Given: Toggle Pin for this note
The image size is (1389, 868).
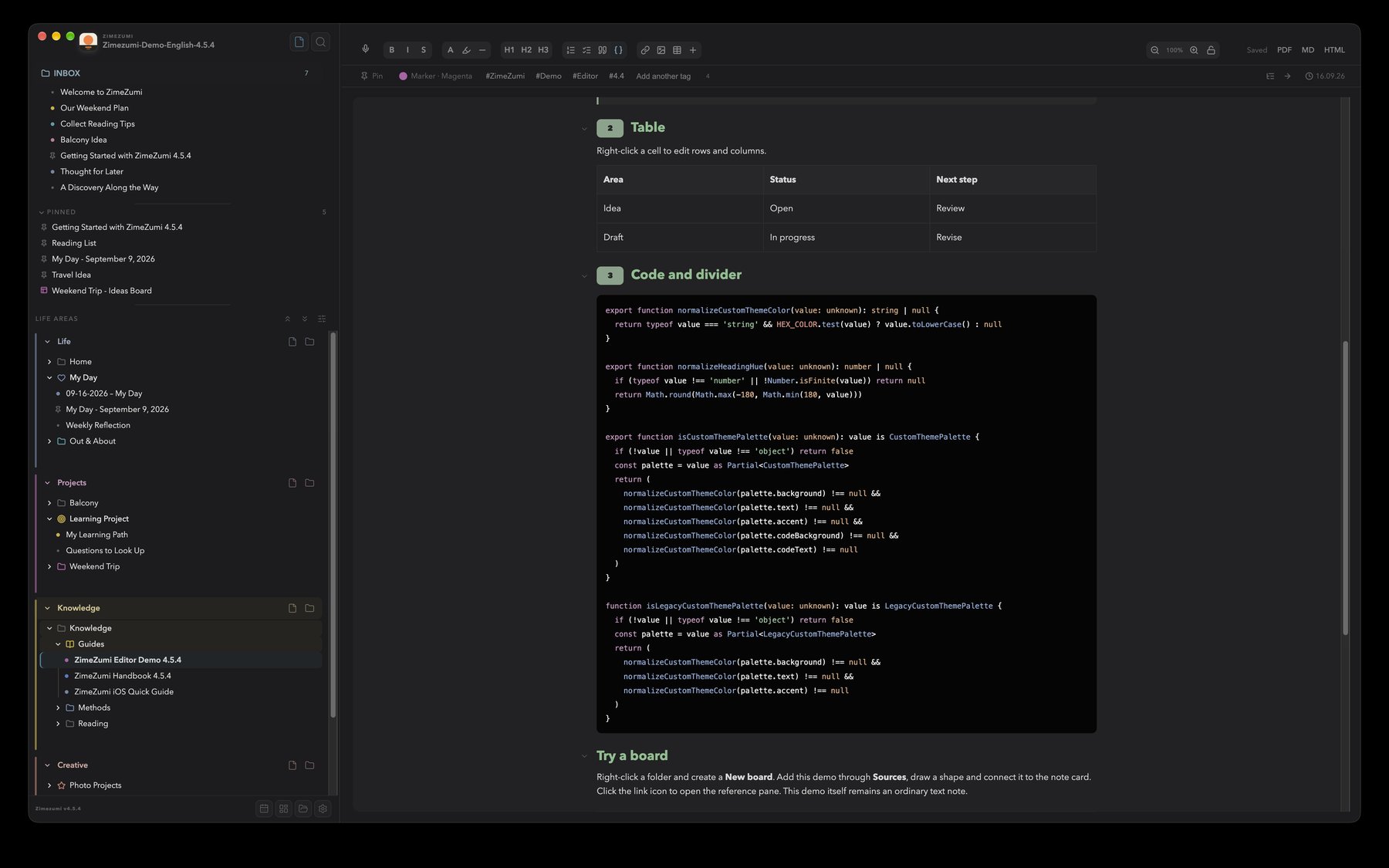Looking at the screenshot, I should point(372,76).
